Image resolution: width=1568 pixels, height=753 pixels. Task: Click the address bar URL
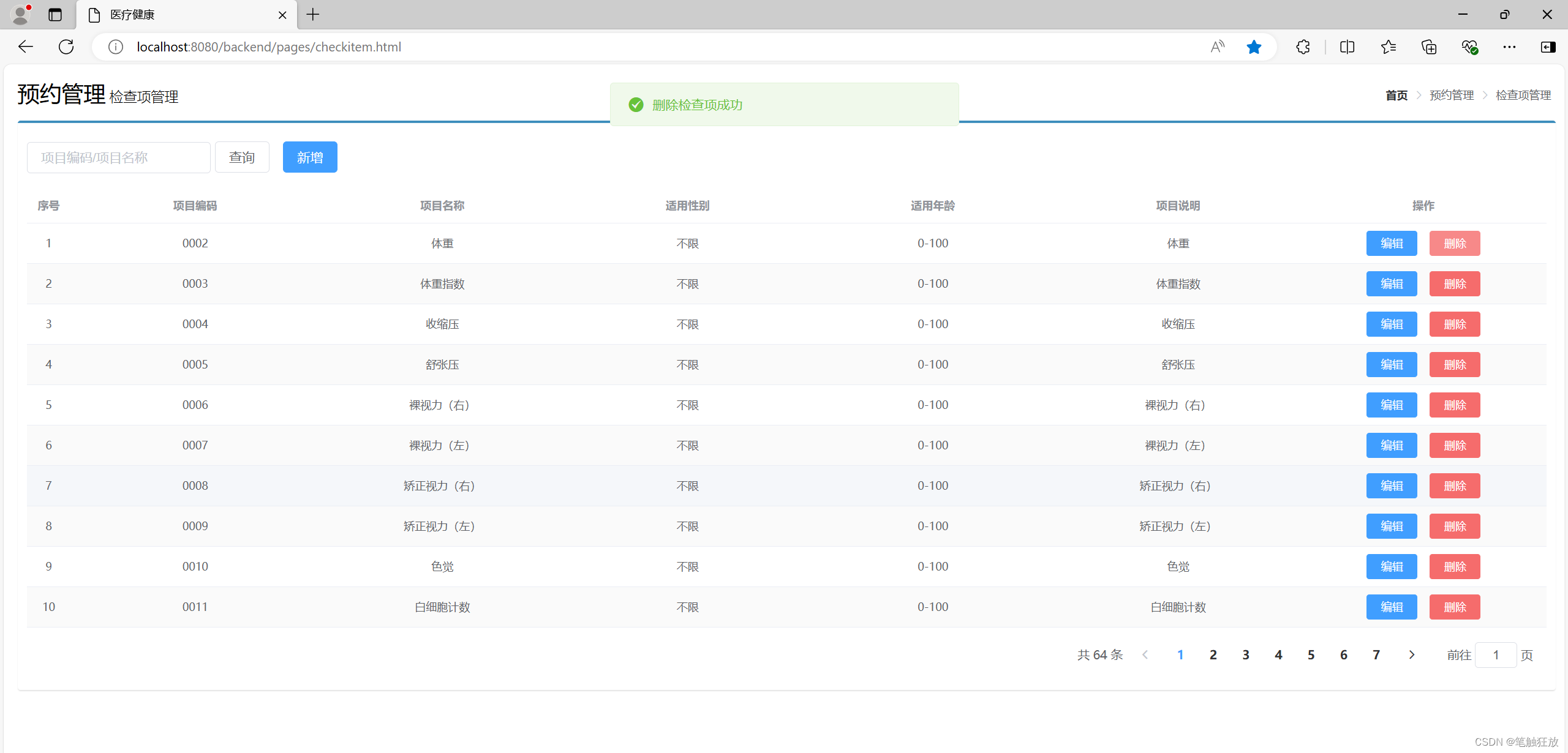pos(269,47)
